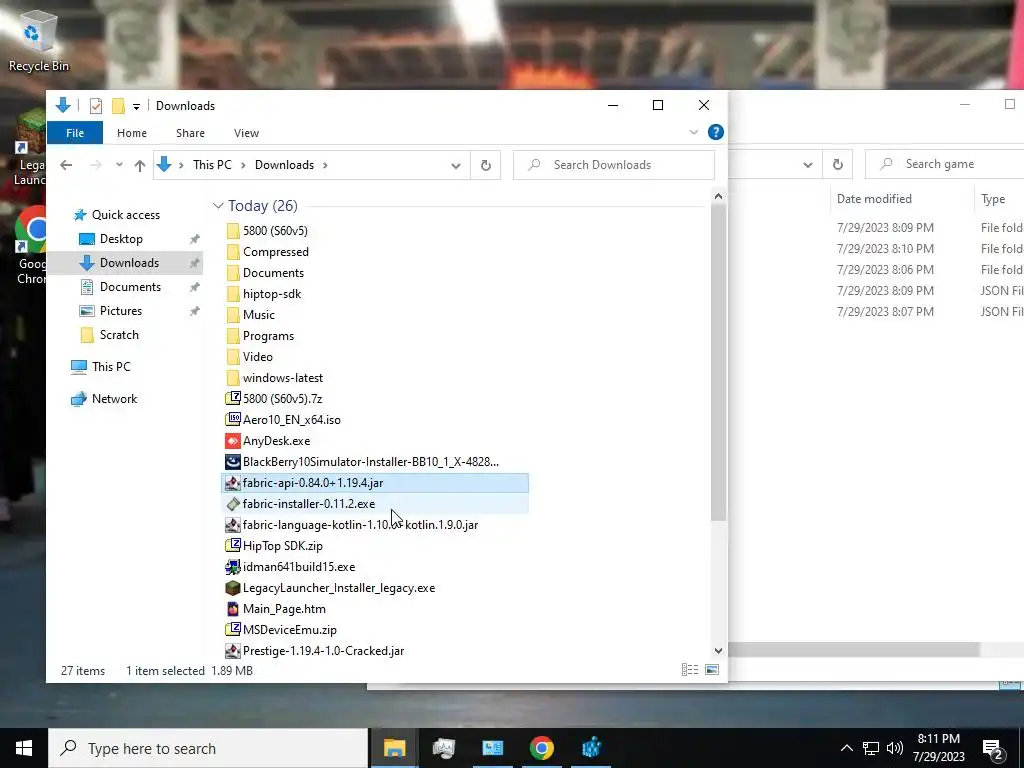Select the MSDeviceEmu.zip file

289,630
